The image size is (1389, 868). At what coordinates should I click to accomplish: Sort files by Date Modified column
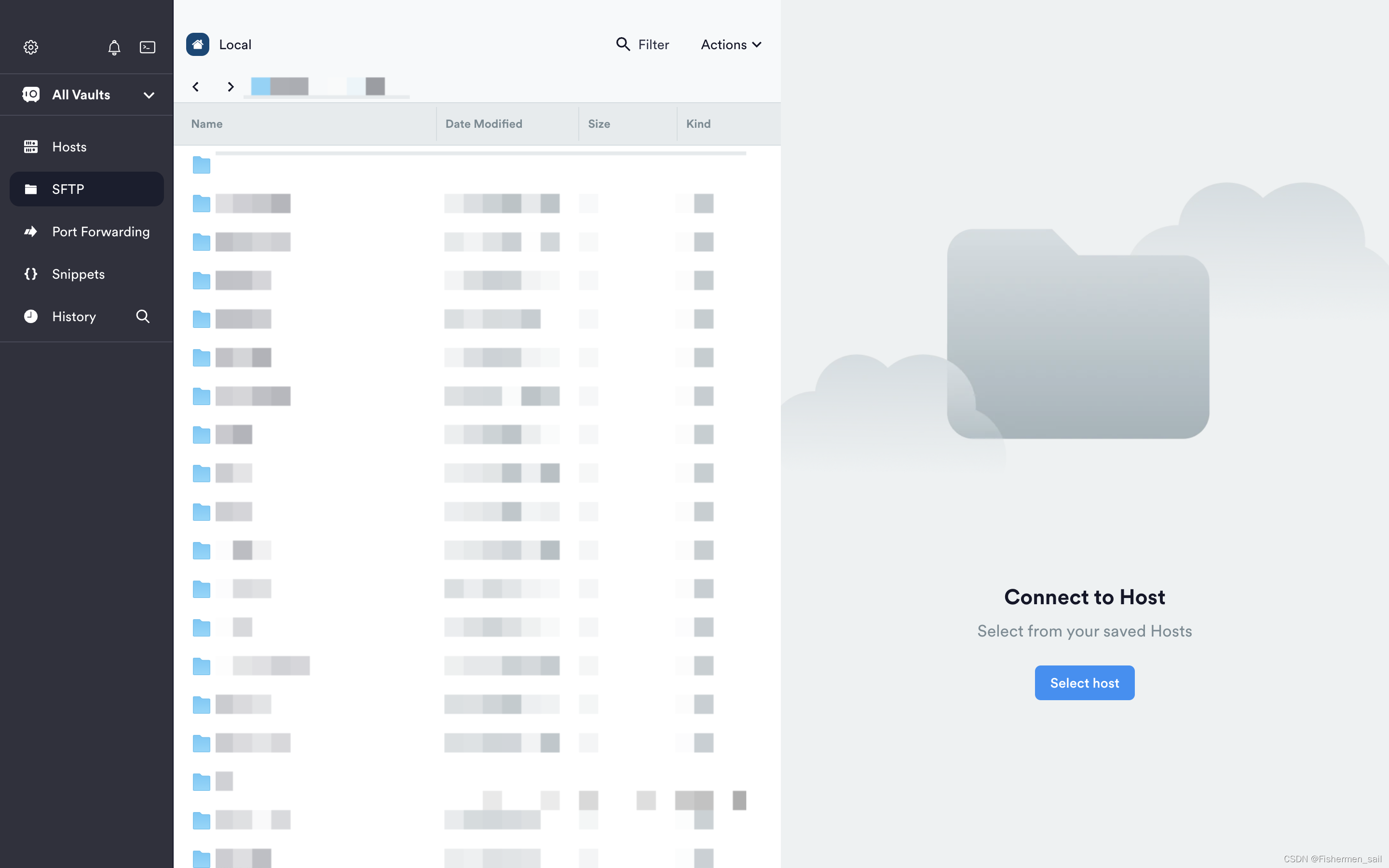(484, 124)
